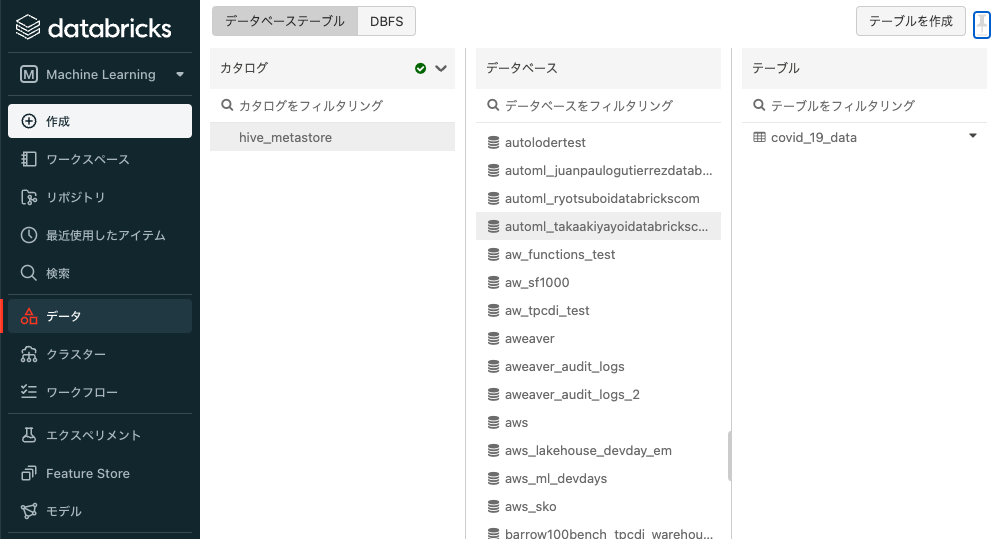
Task: Open モデル in the sidebar
Action: [x=100, y=511]
